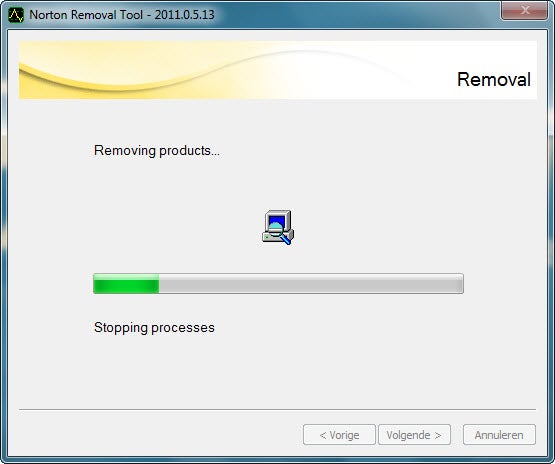Click the horizontal separator line above buttons
This screenshot has width=555, height=464.
[277, 409]
